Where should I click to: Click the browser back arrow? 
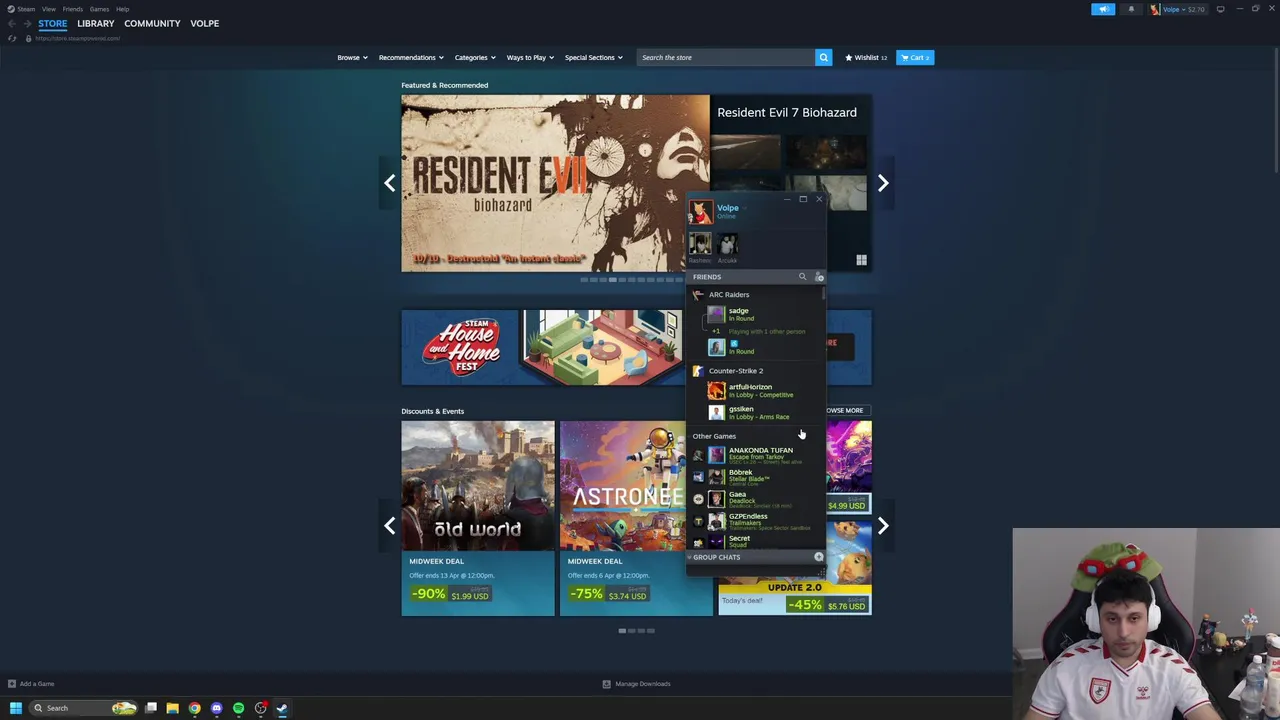click(x=12, y=23)
